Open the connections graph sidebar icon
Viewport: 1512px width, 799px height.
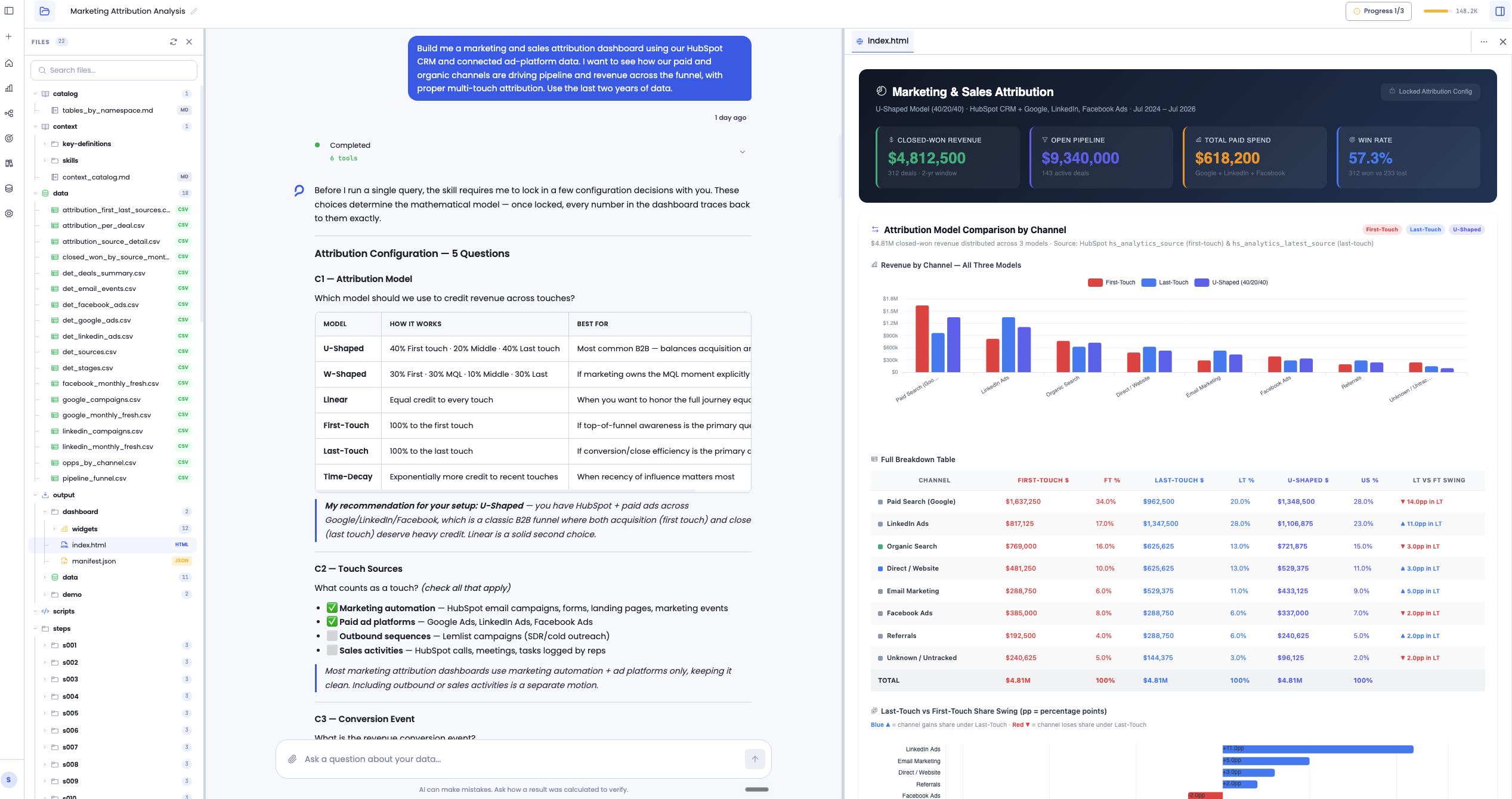point(9,113)
